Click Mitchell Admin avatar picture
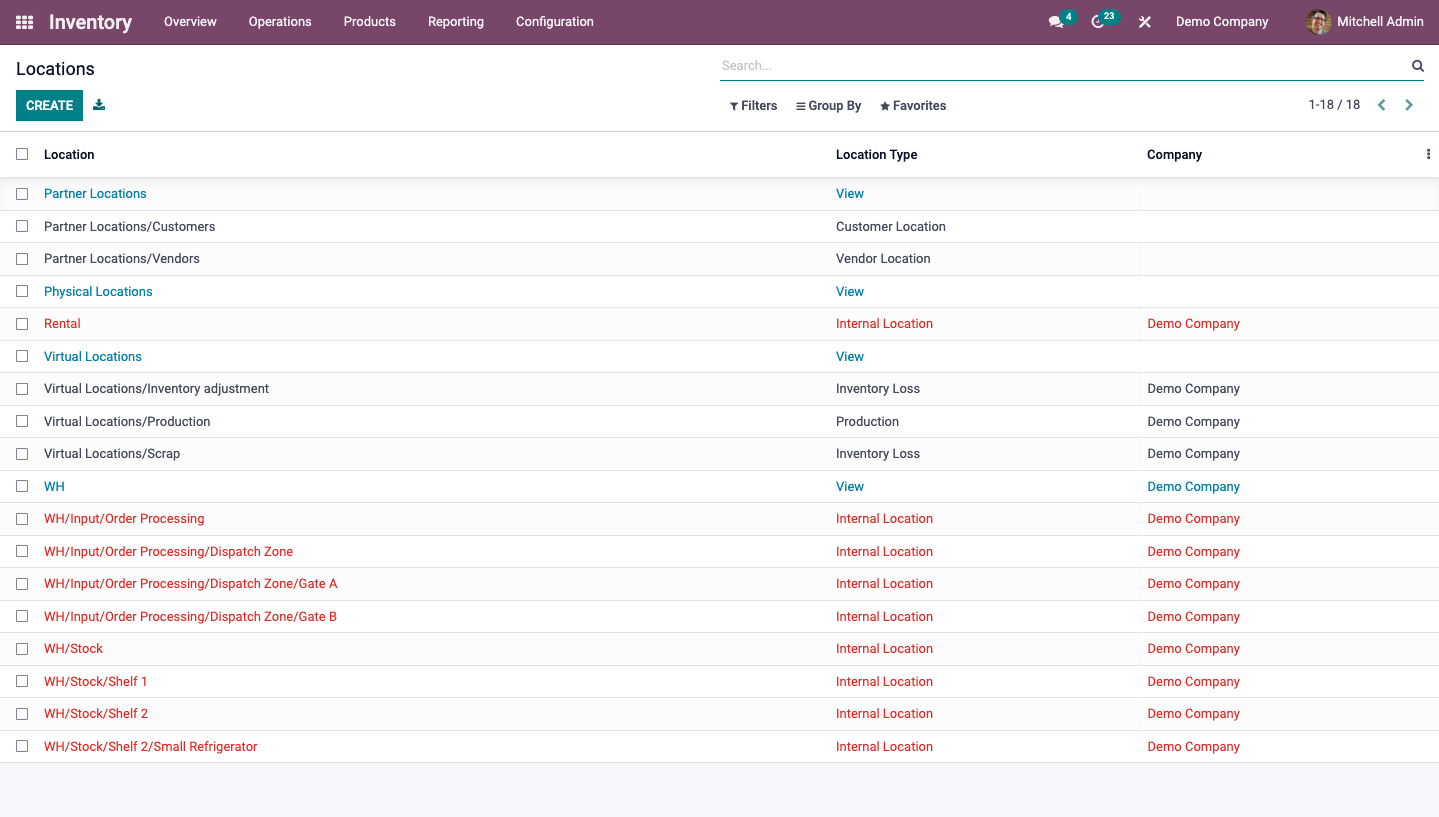 click(x=1319, y=22)
